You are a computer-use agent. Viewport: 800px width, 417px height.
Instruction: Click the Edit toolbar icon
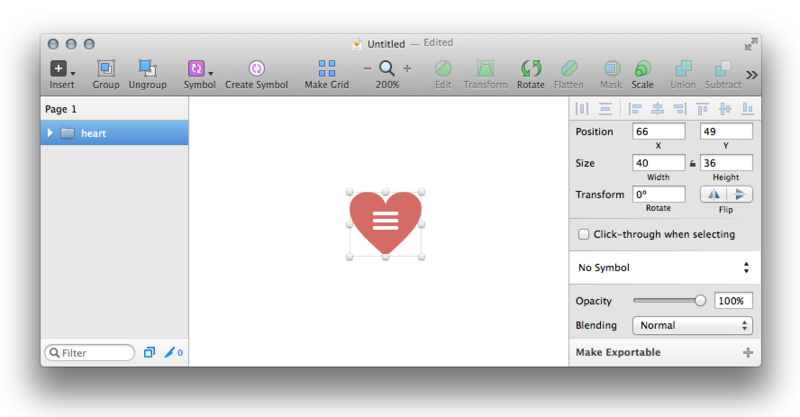(443, 68)
